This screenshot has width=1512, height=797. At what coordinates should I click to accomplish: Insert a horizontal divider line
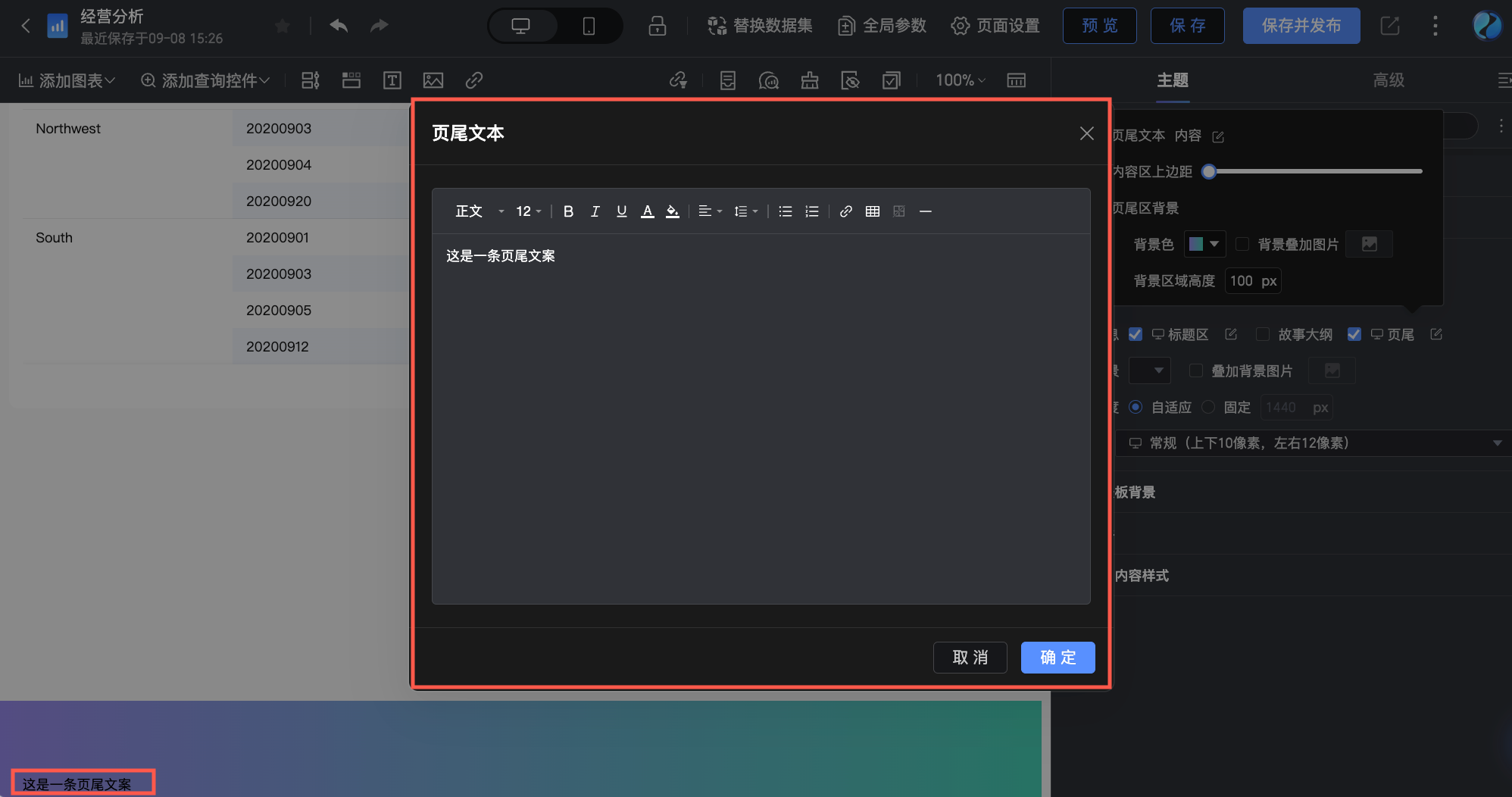(x=925, y=211)
